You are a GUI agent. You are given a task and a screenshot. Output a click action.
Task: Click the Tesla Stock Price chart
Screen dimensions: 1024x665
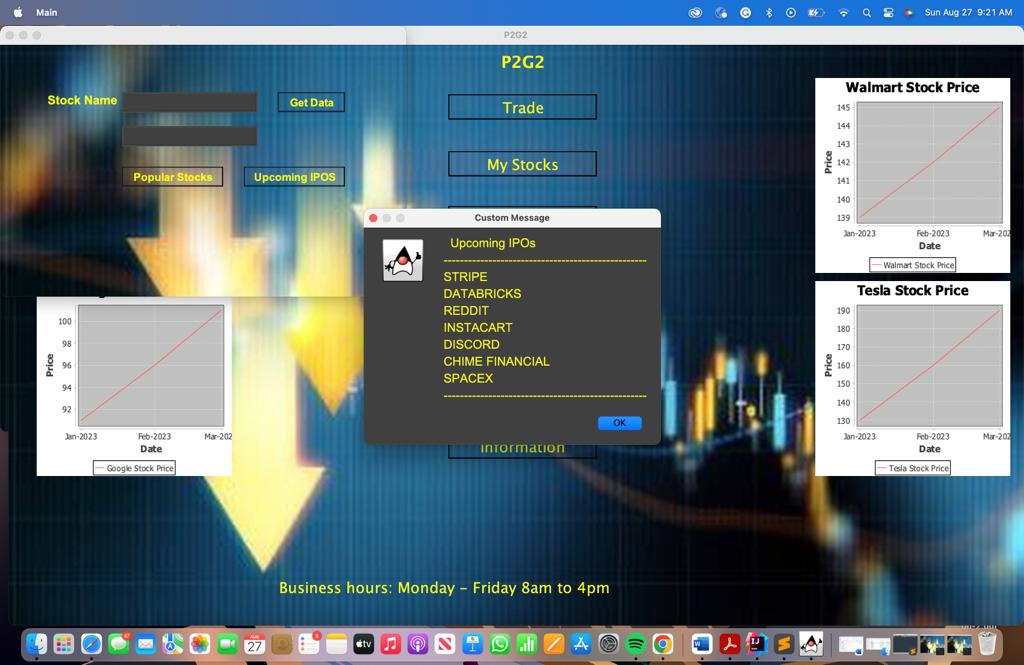point(912,378)
